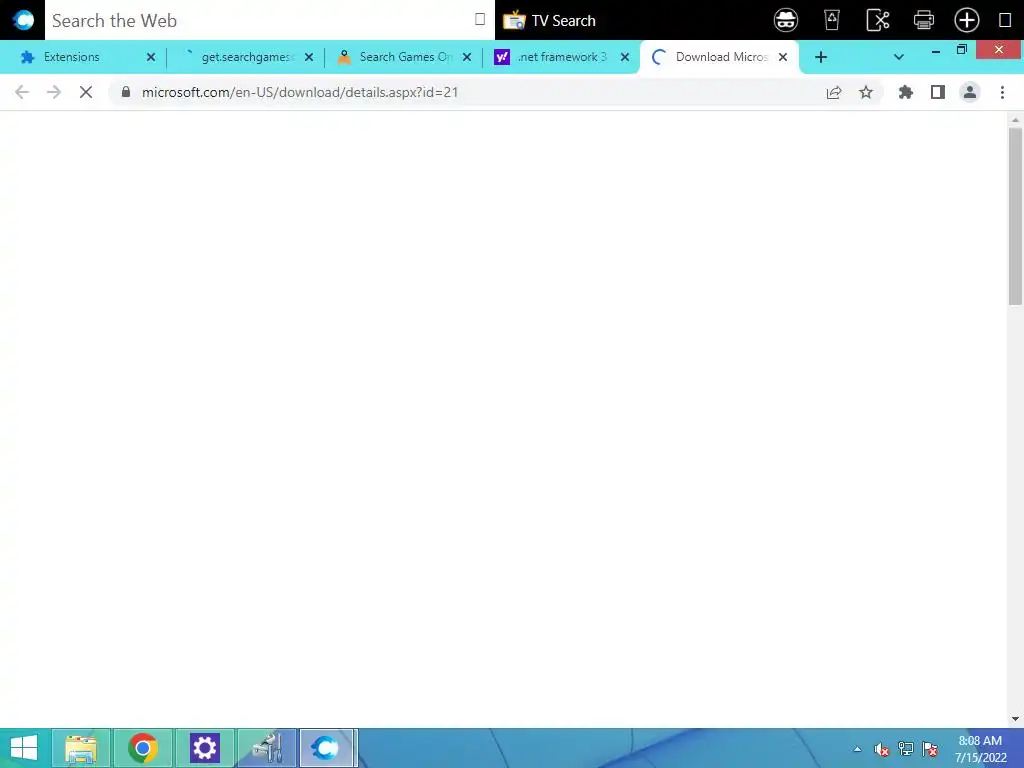The image size is (1024, 768).
Task: Click the browser logo icon beside Search the Web
Action: pos(23,20)
